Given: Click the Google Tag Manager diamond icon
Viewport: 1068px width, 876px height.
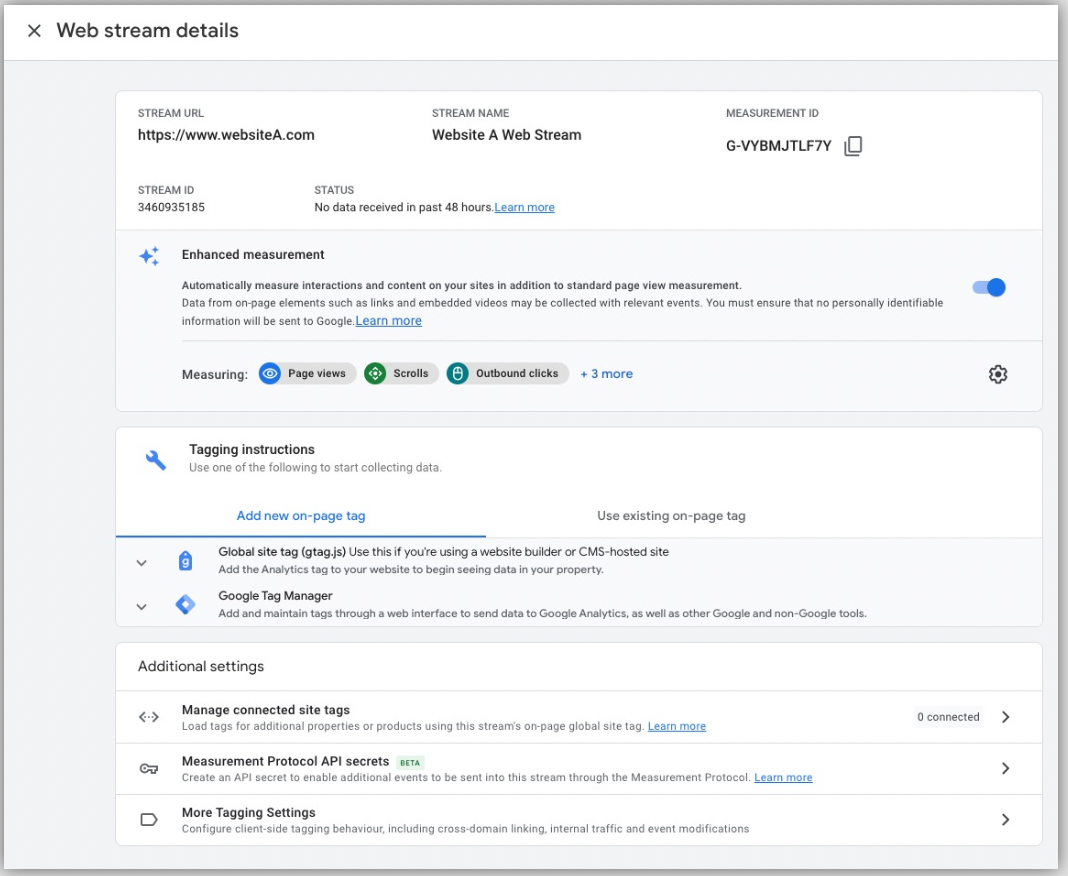Looking at the screenshot, I should pos(185,605).
